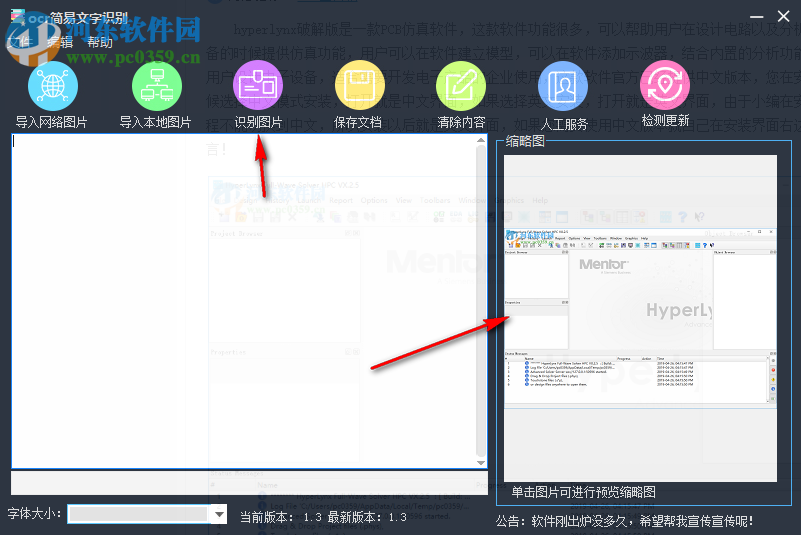This screenshot has height=535, width=801.
Task: Save the result via the 保存文档 icon
Action: tap(360, 85)
